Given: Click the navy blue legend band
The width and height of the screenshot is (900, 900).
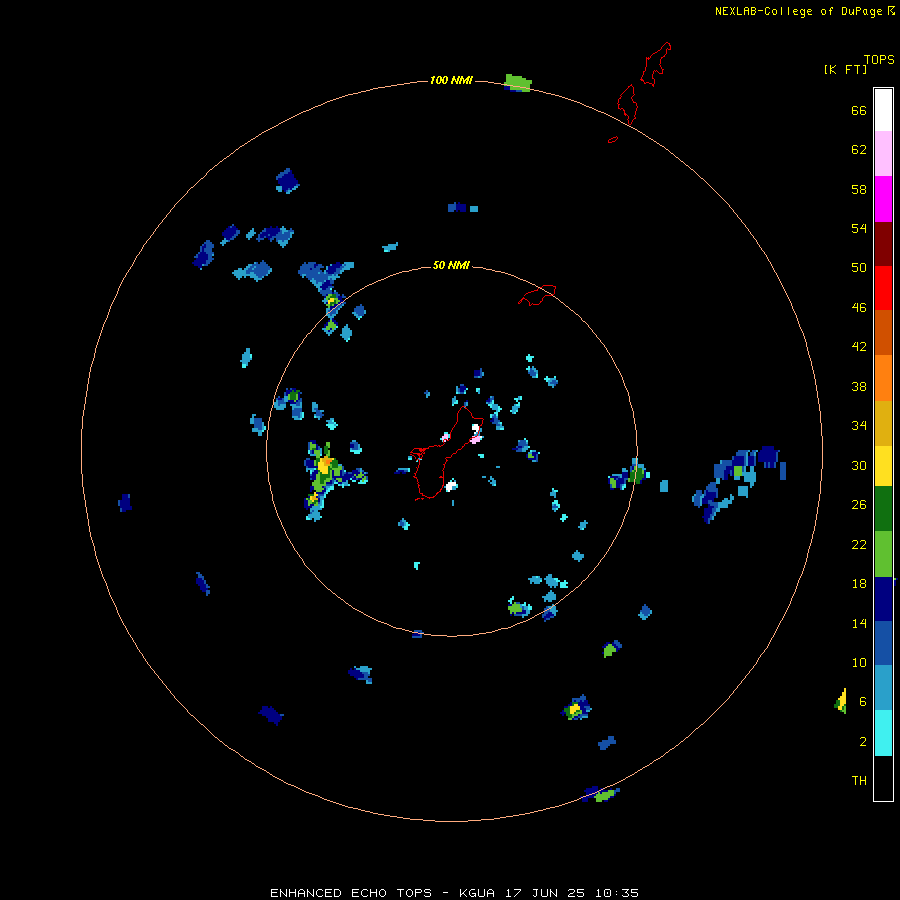Looking at the screenshot, I should click(x=883, y=599).
